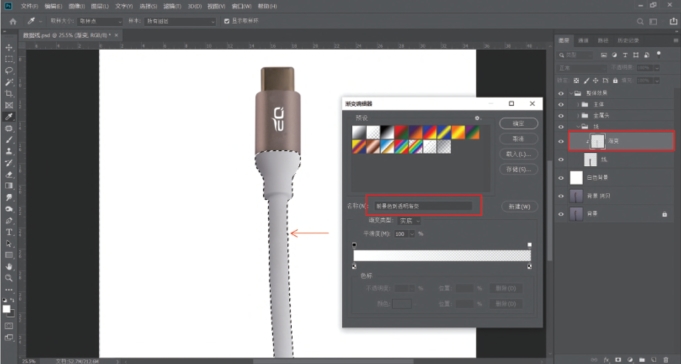Open the sample size dropdown
Viewport: 681px width, 364px height.
[x=100, y=21]
